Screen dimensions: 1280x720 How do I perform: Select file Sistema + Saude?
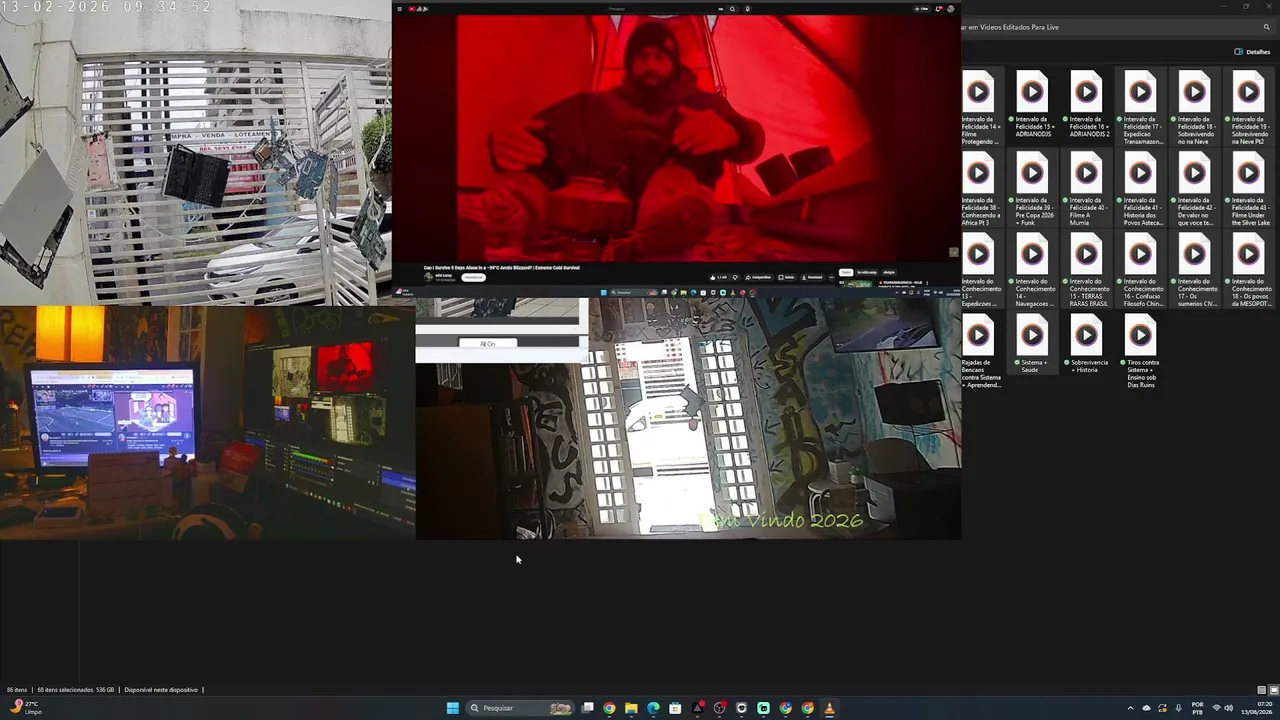tap(1032, 344)
